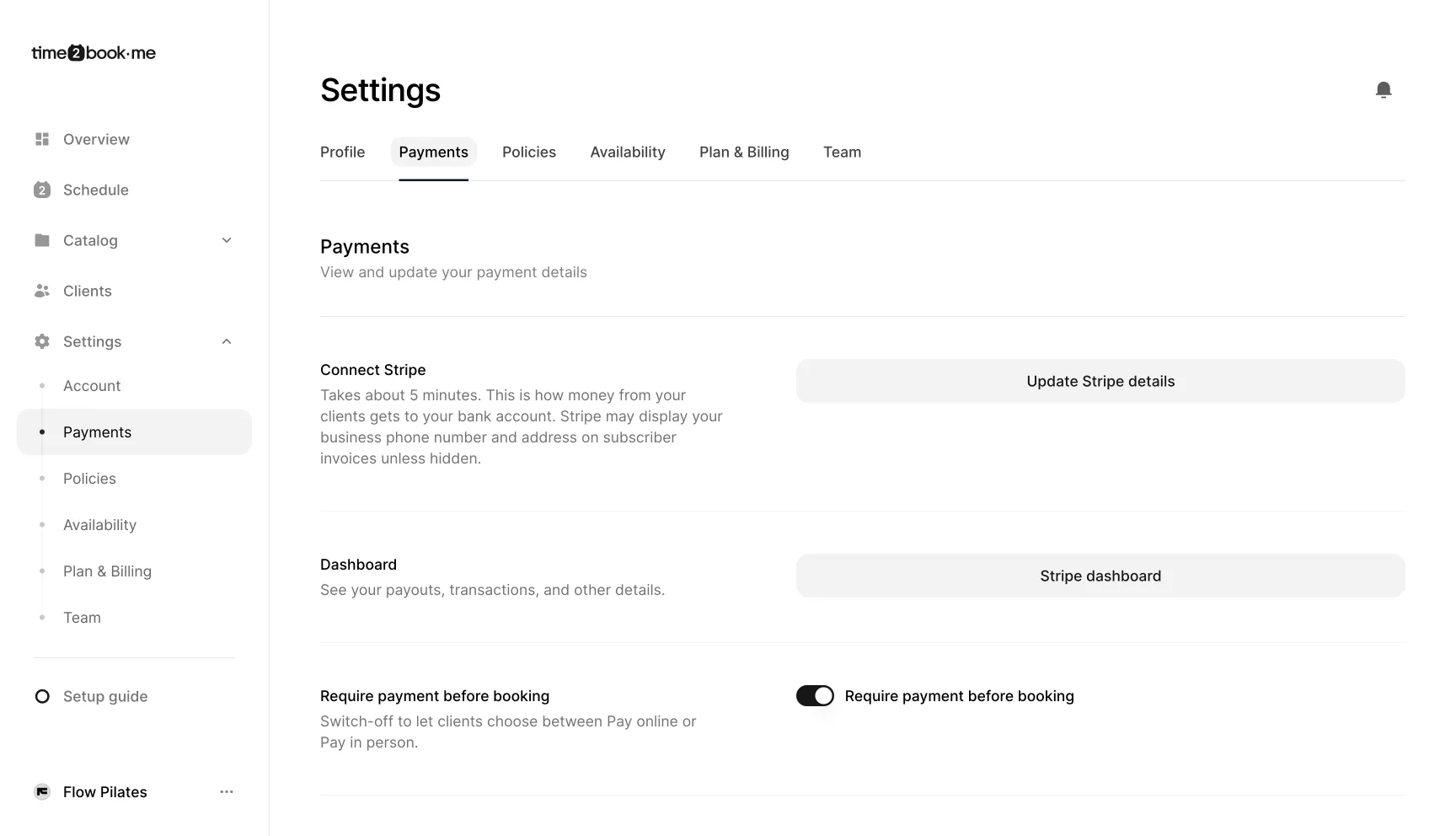This screenshot has width=1456, height=836.
Task: Click the Clients people icon
Action: click(x=42, y=291)
